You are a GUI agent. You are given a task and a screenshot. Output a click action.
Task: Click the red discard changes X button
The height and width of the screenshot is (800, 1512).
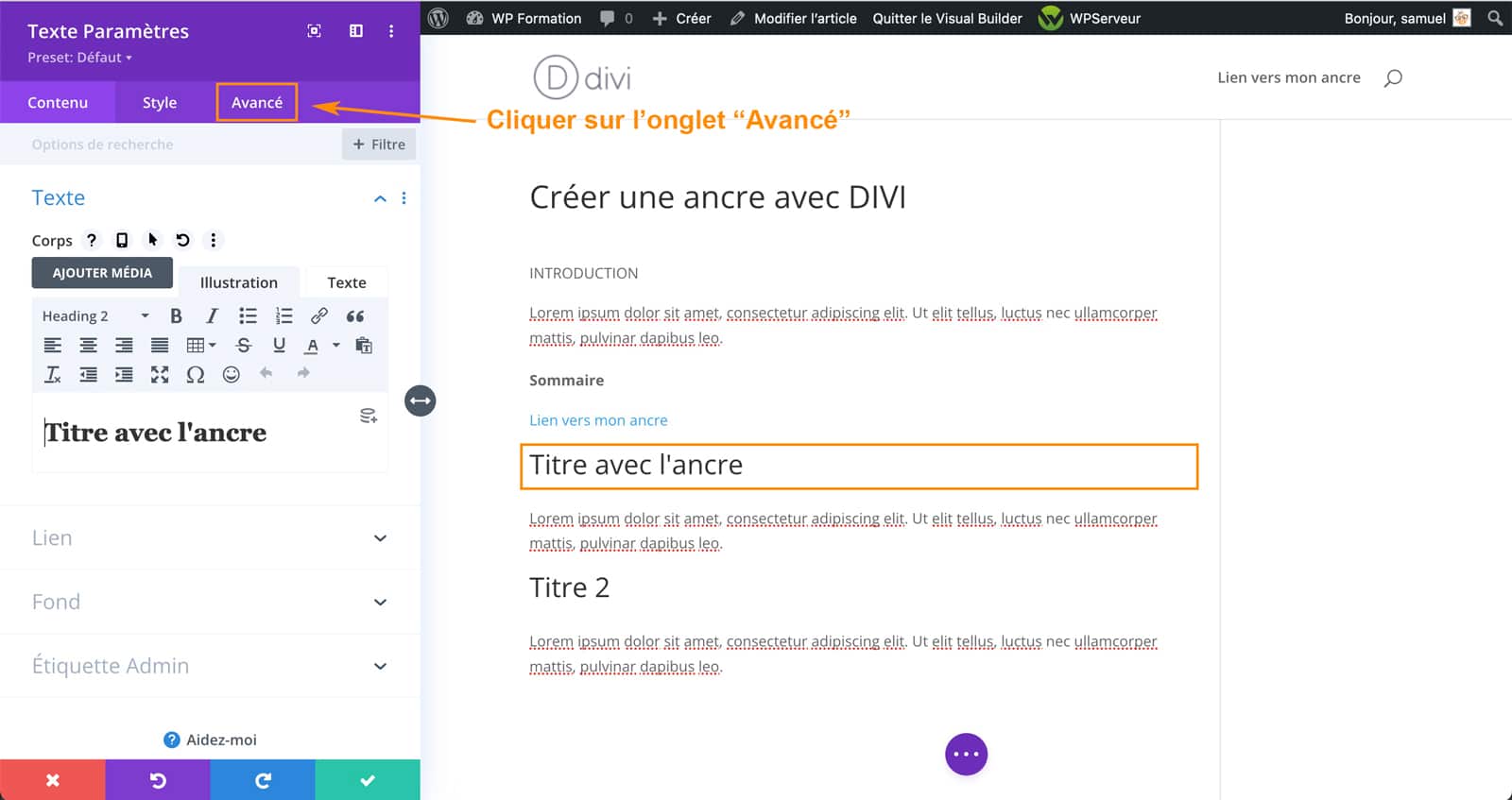tap(53, 780)
